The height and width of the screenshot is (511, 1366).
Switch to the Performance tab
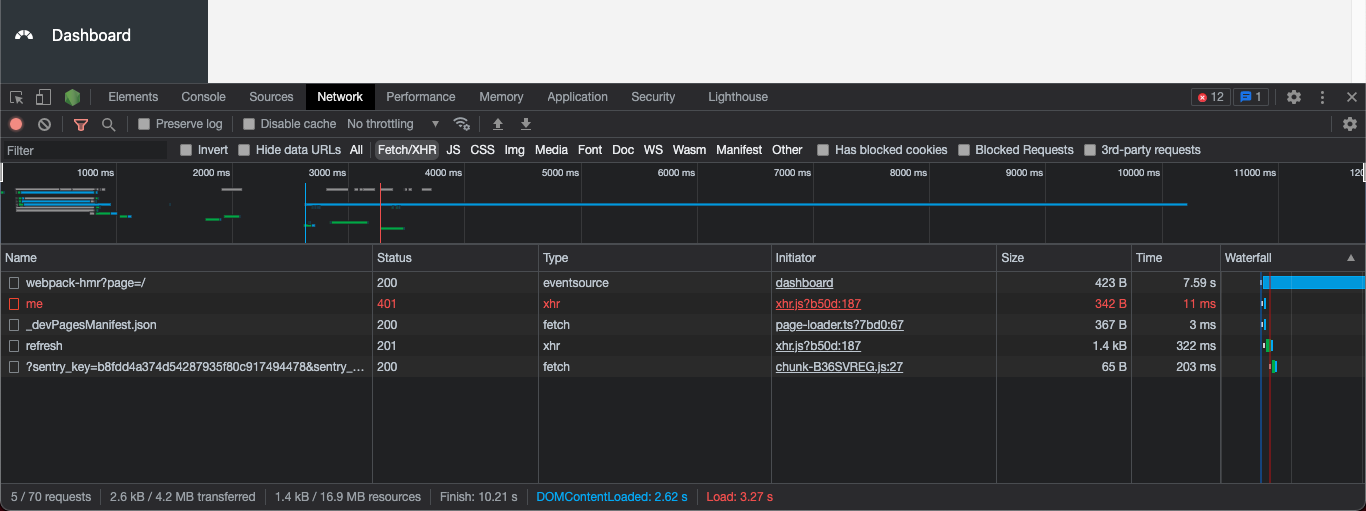[421, 97]
